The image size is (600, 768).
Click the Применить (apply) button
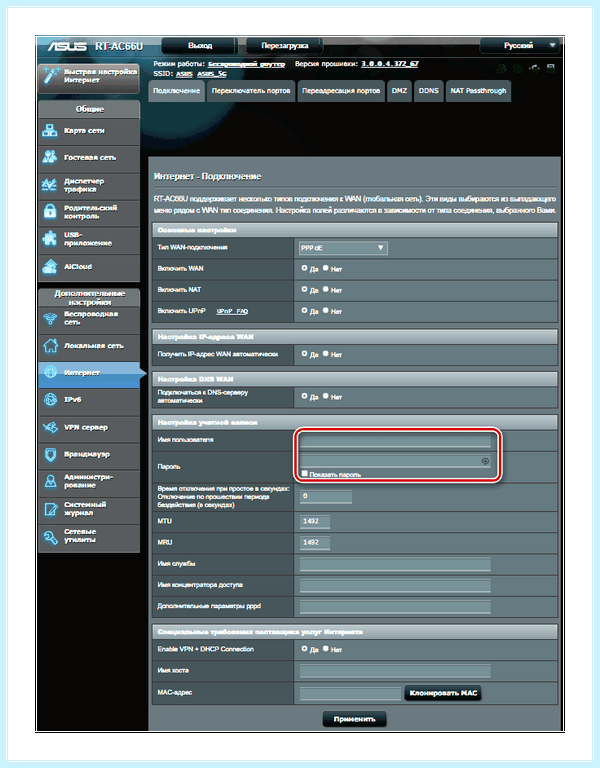pos(354,719)
